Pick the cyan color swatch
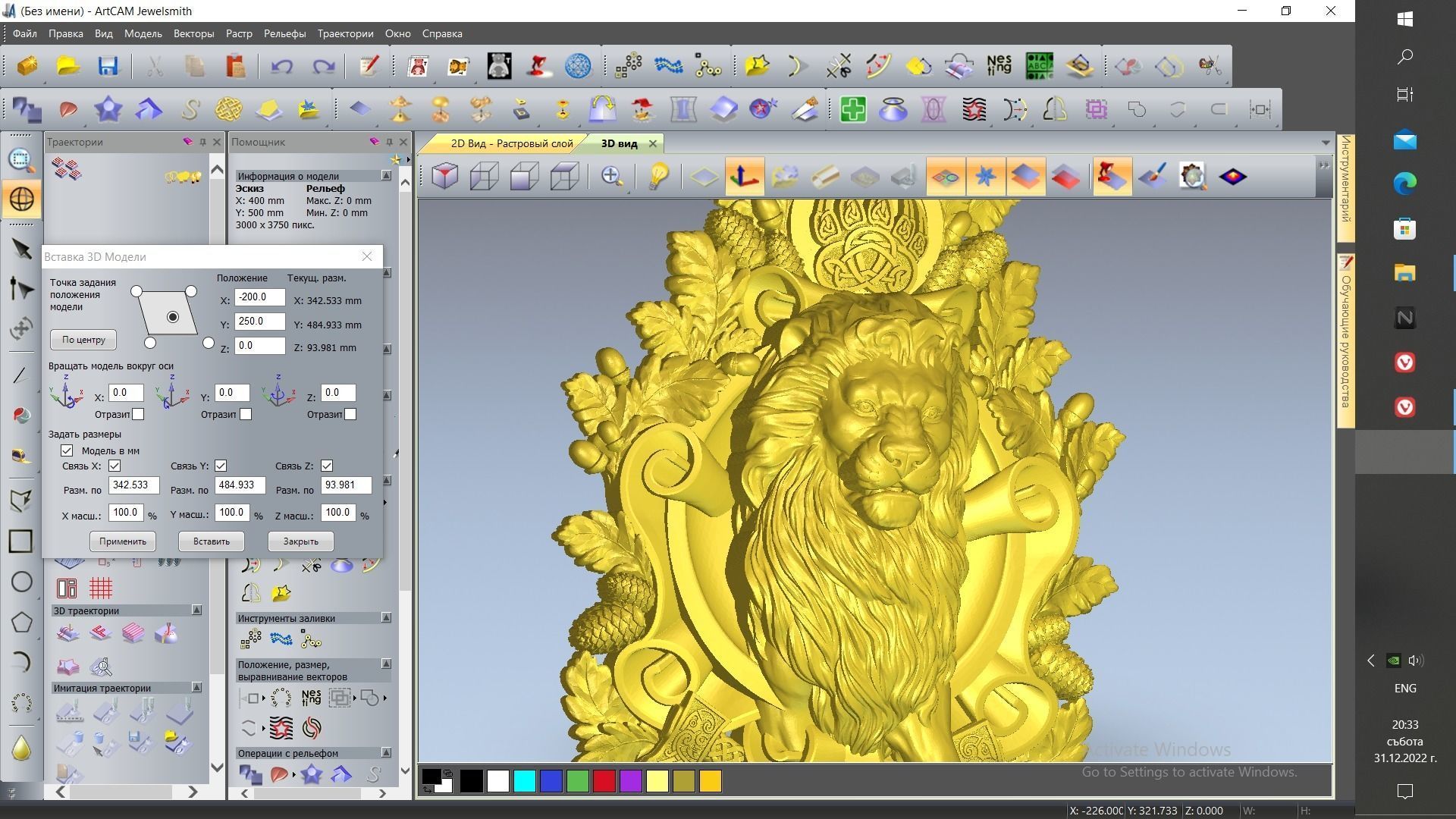 coord(524,781)
